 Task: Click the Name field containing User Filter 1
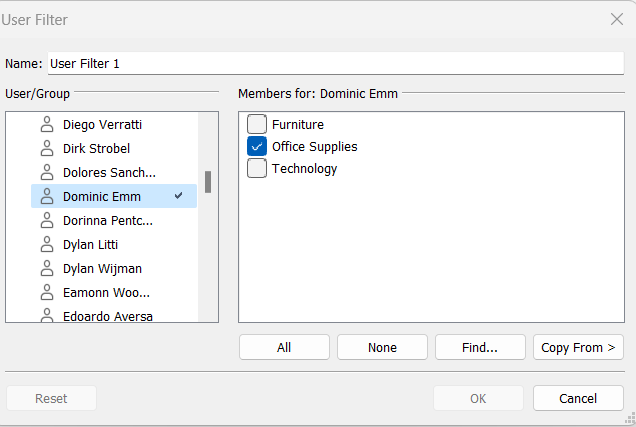point(335,63)
